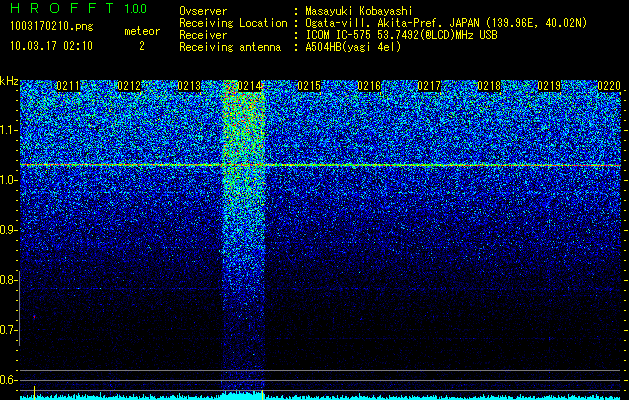This screenshot has width=629, height=400.
Task: Click the 0.6 kHz axis label
Action: coord(7,380)
